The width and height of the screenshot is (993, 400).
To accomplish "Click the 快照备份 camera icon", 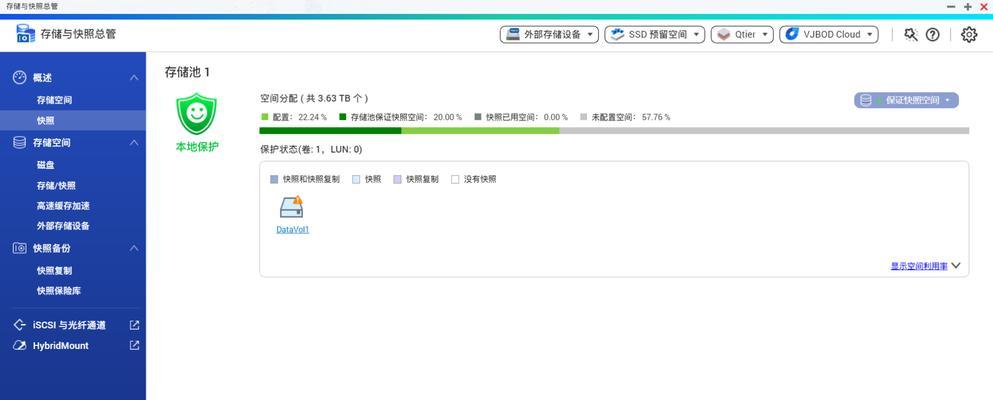I will (x=20, y=249).
